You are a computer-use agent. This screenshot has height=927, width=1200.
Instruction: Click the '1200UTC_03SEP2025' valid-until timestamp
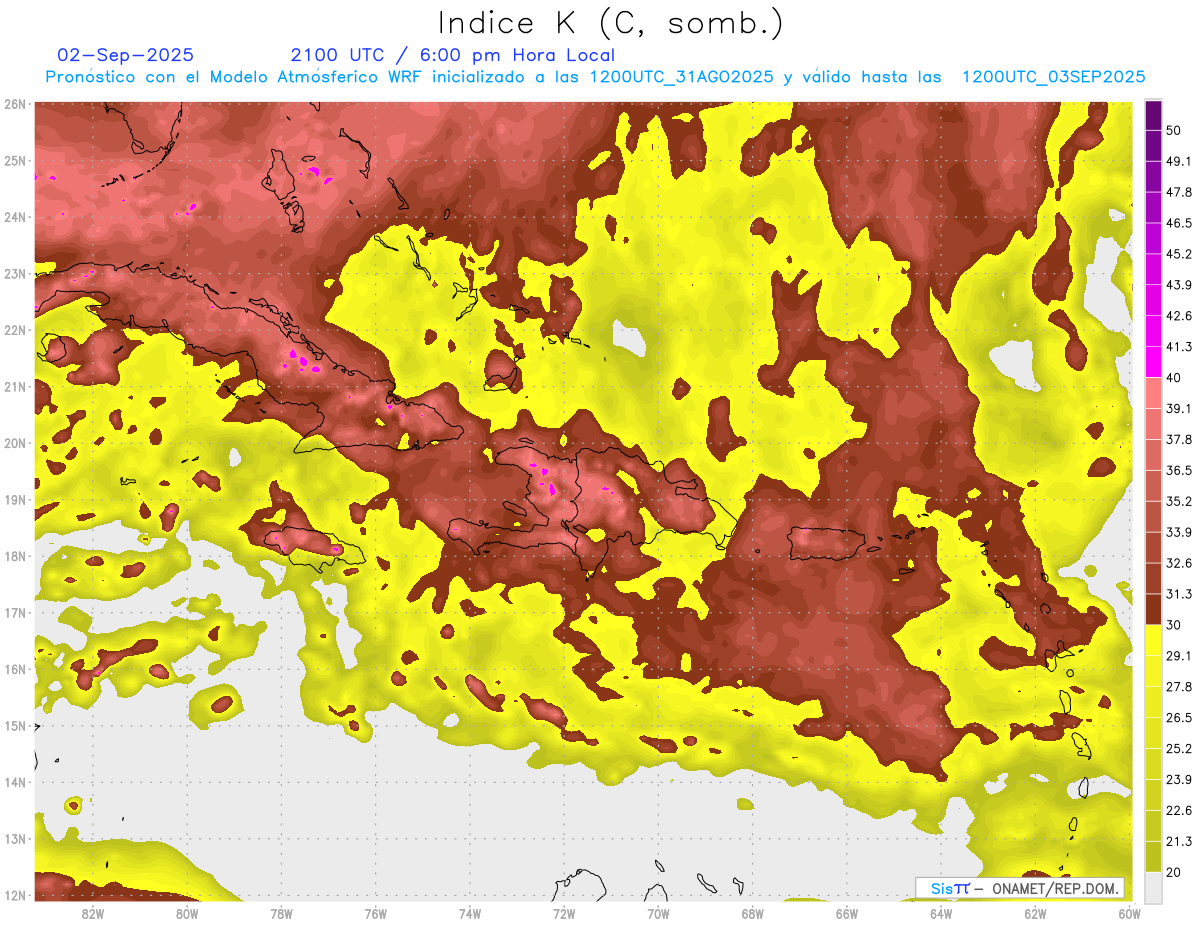1053,77
